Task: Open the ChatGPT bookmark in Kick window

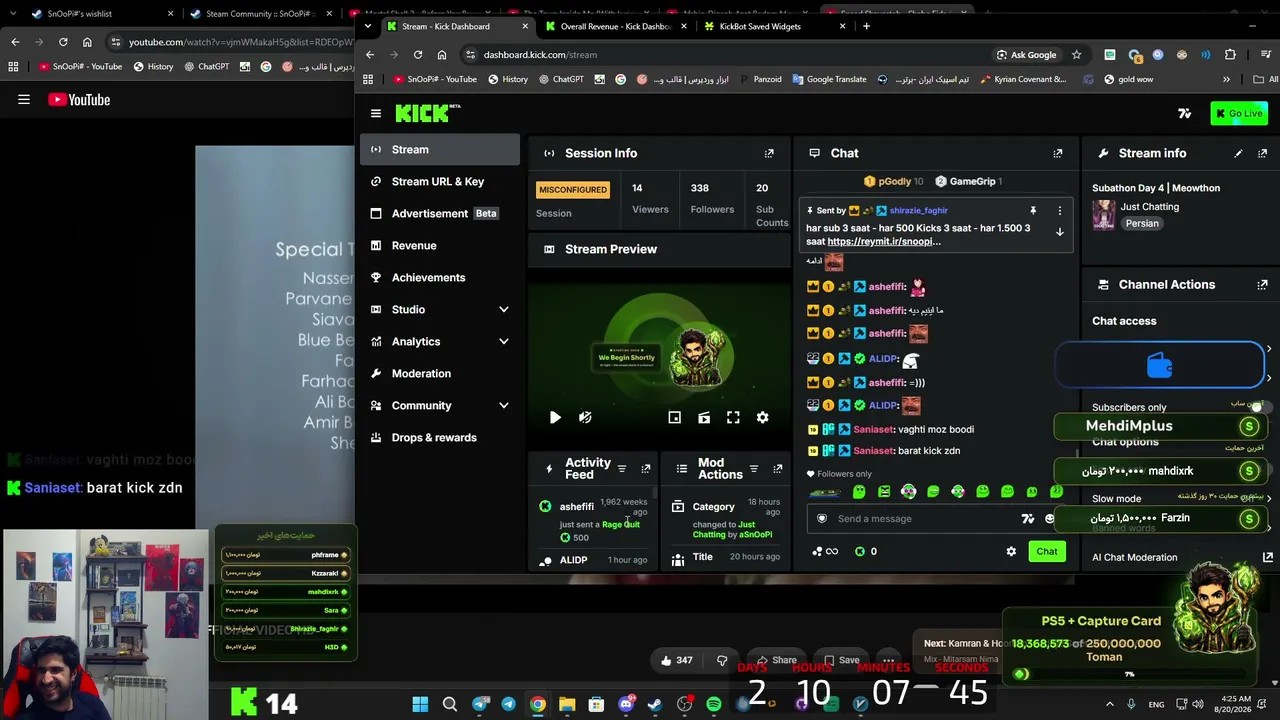Action: coord(560,80)
